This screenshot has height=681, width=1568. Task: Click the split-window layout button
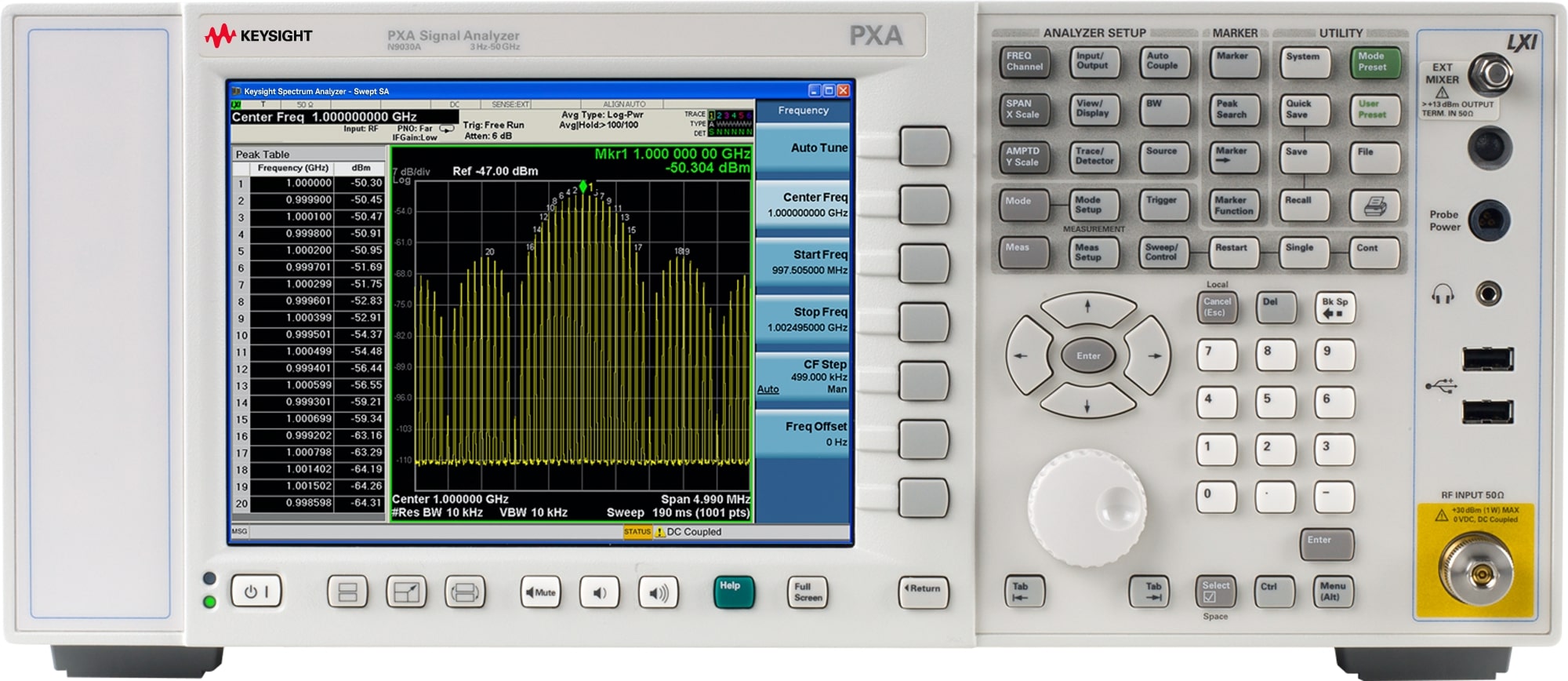point(347,592)
